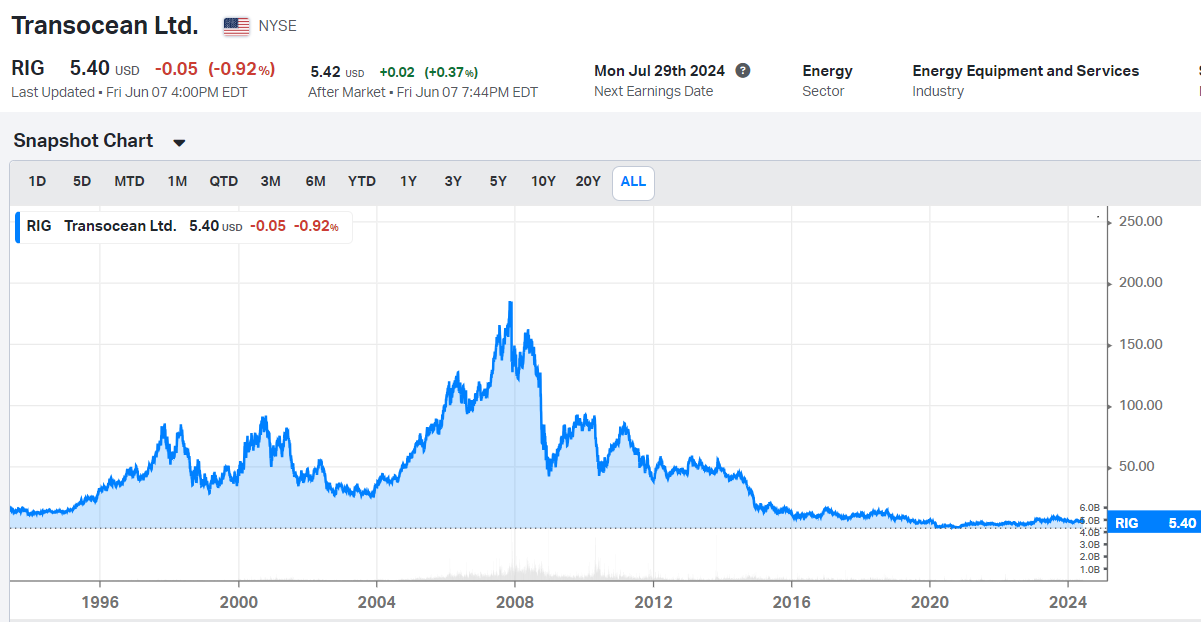Pick the 10Y range tab

(543, 181)
